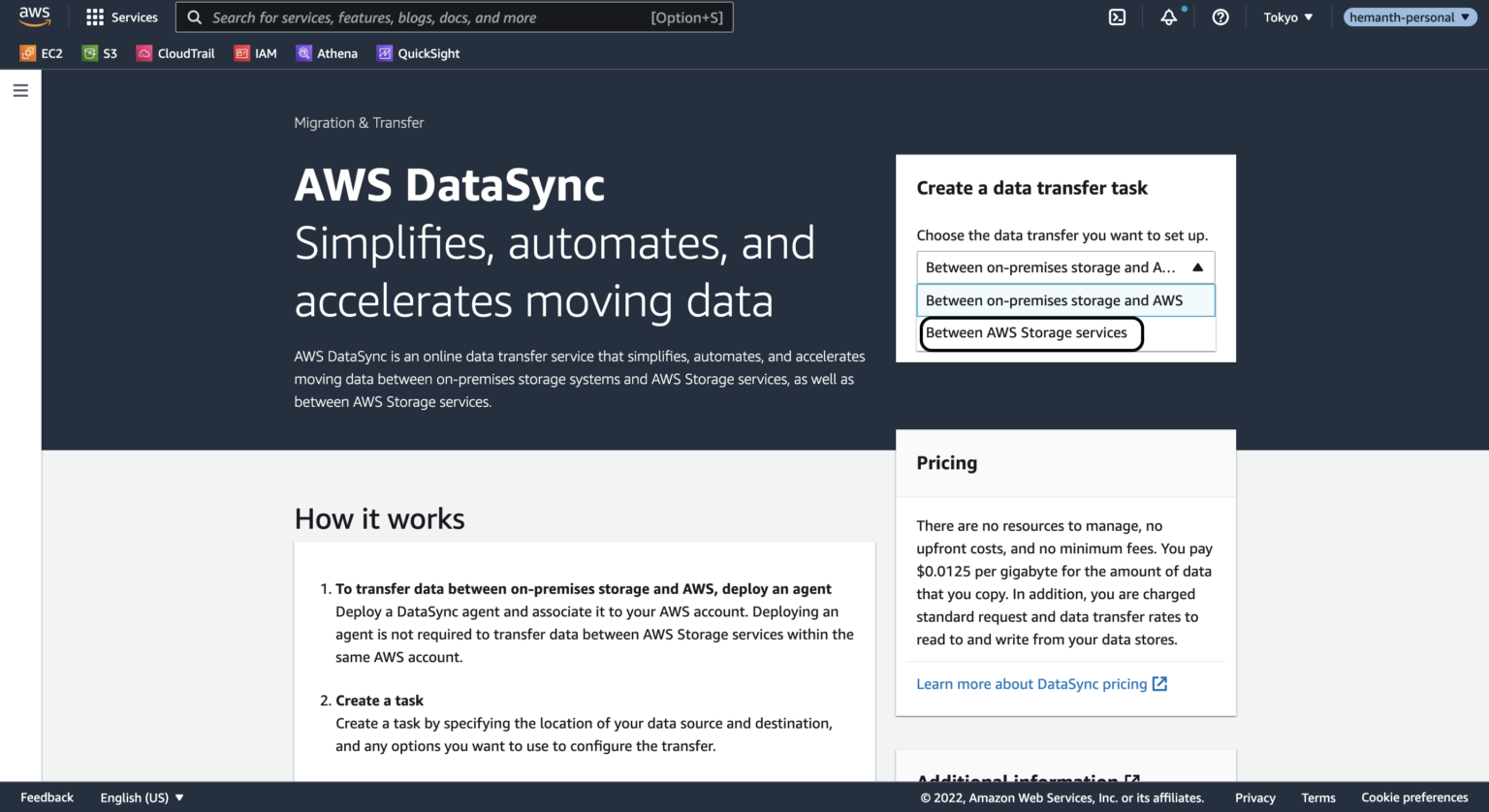Open the hemanth-personal account dropdown

[1409, 16]
